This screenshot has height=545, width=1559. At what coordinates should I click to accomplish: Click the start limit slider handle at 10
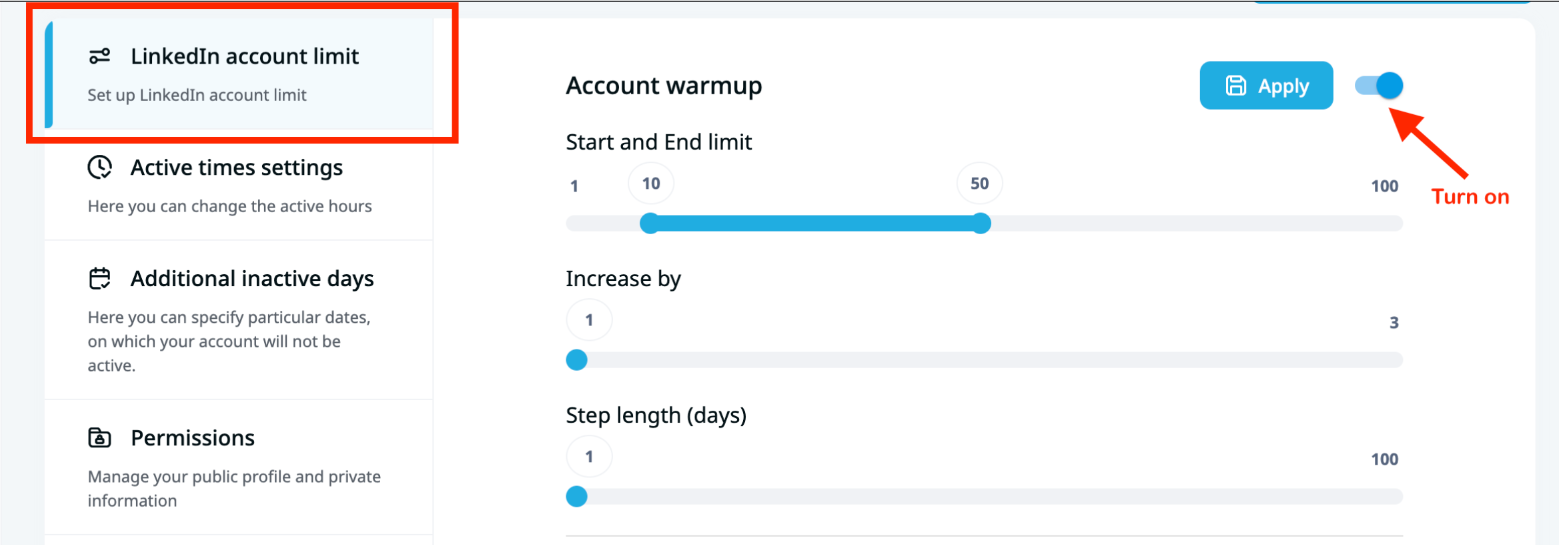click(650, 223)
